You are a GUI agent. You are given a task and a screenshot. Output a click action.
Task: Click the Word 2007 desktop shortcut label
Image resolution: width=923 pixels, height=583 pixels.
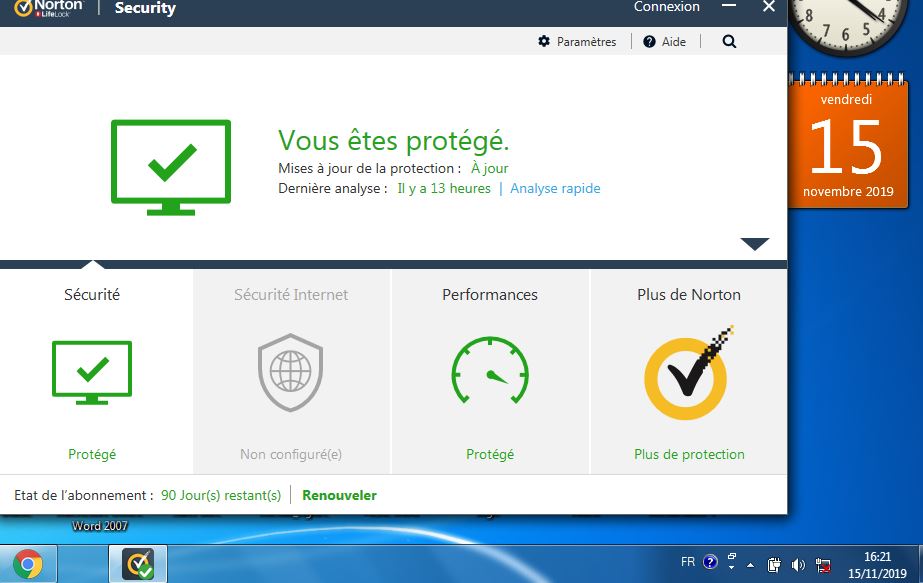point(99,526)
